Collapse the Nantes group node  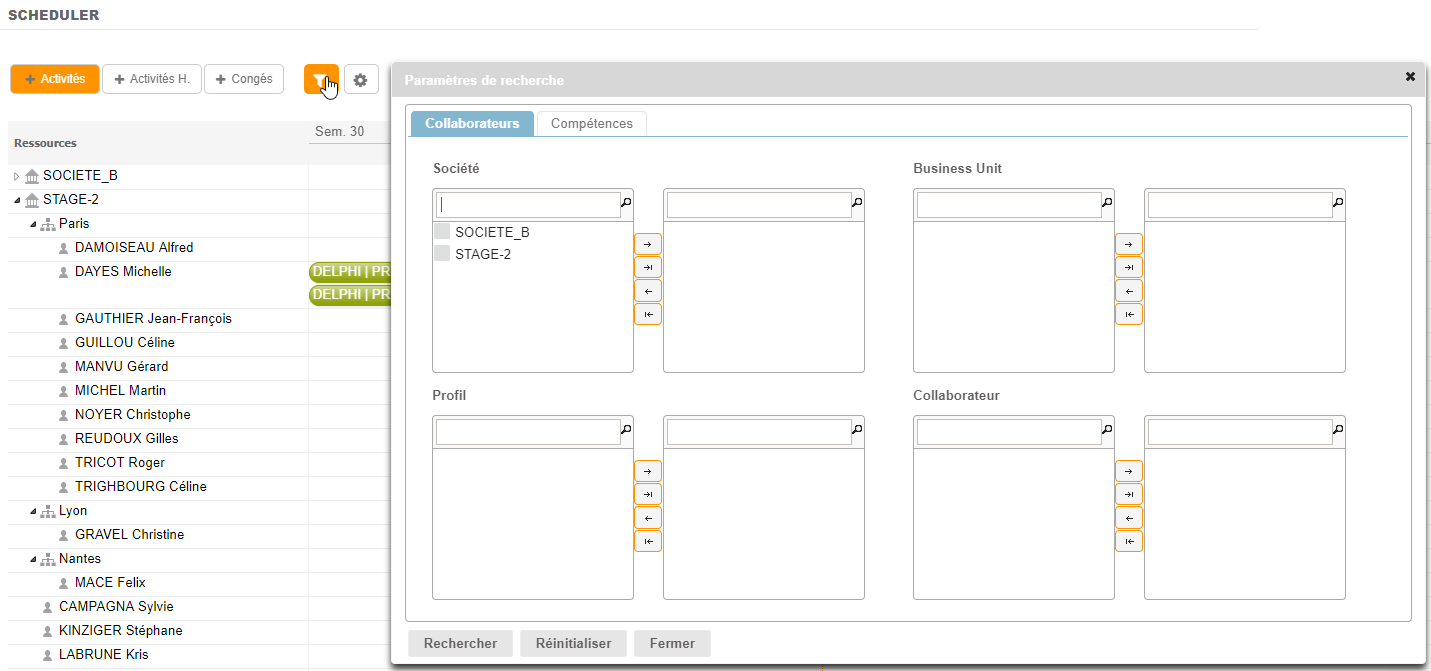pyautogui.click(x=33, y=559)
